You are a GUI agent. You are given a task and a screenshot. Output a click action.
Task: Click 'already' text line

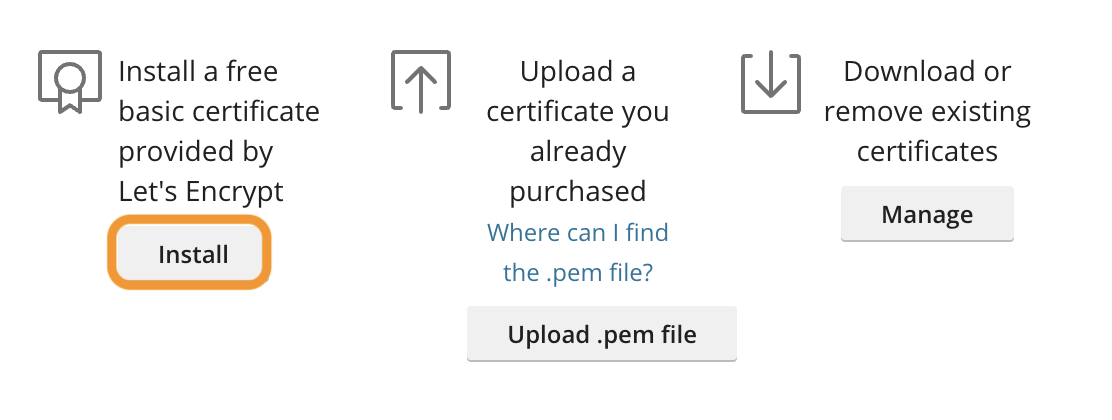click(x=578, y=151)
